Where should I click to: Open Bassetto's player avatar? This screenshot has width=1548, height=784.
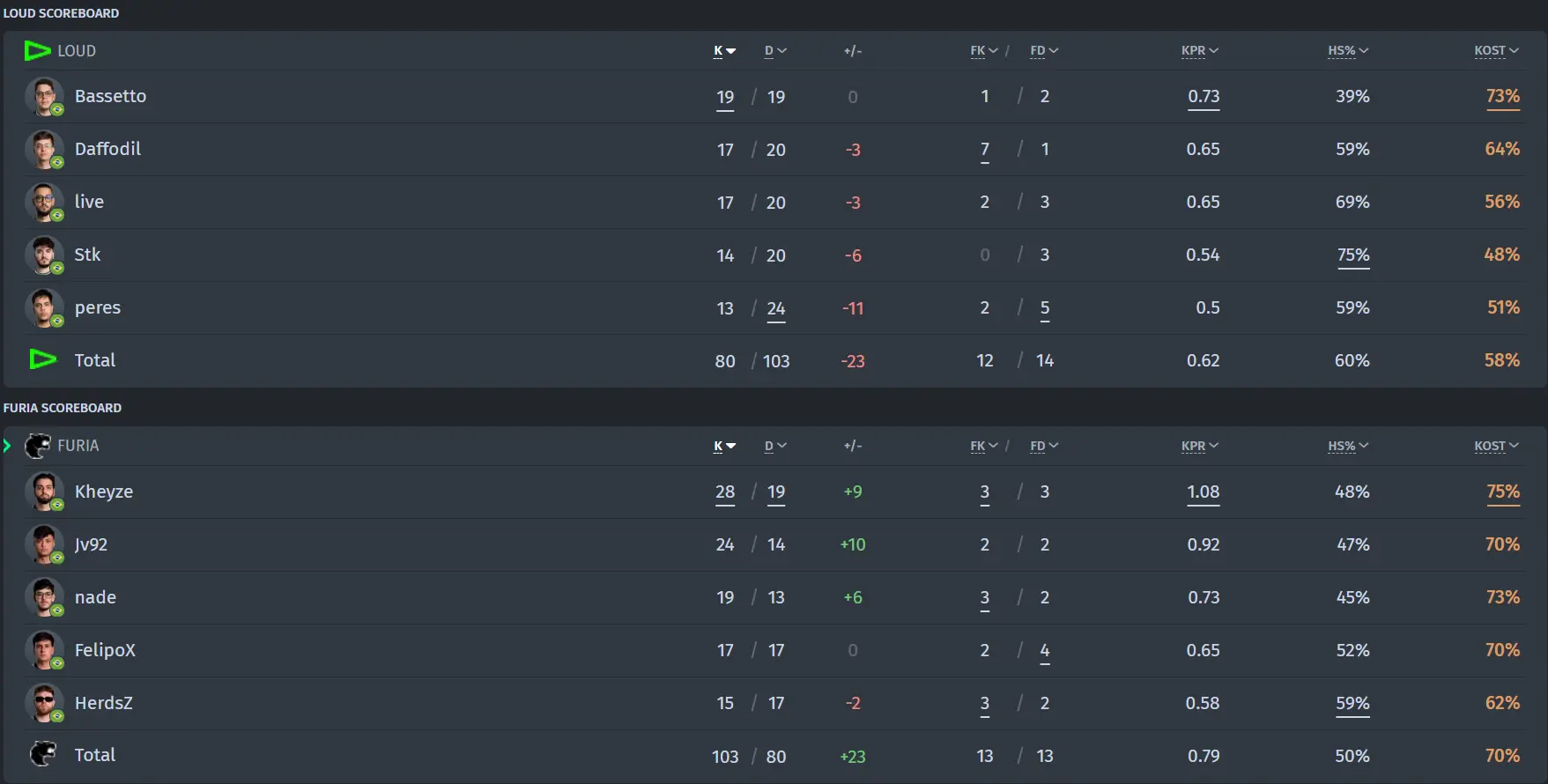[x=44, y=96]
